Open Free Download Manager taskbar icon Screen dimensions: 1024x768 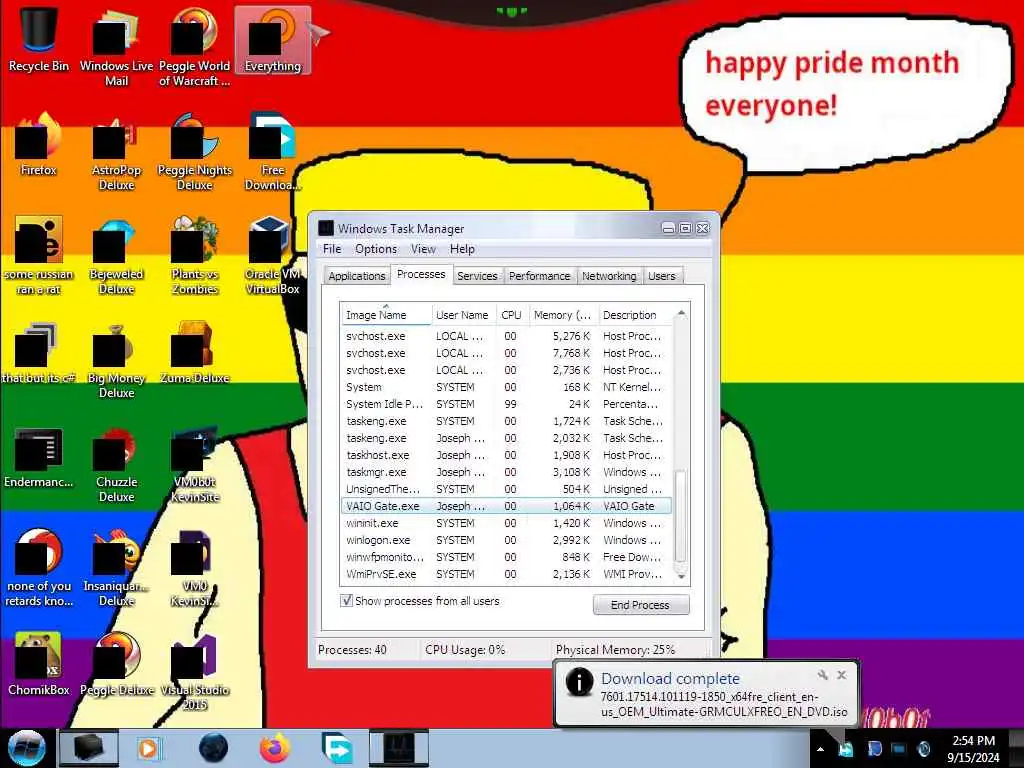(x=338, y=748)
